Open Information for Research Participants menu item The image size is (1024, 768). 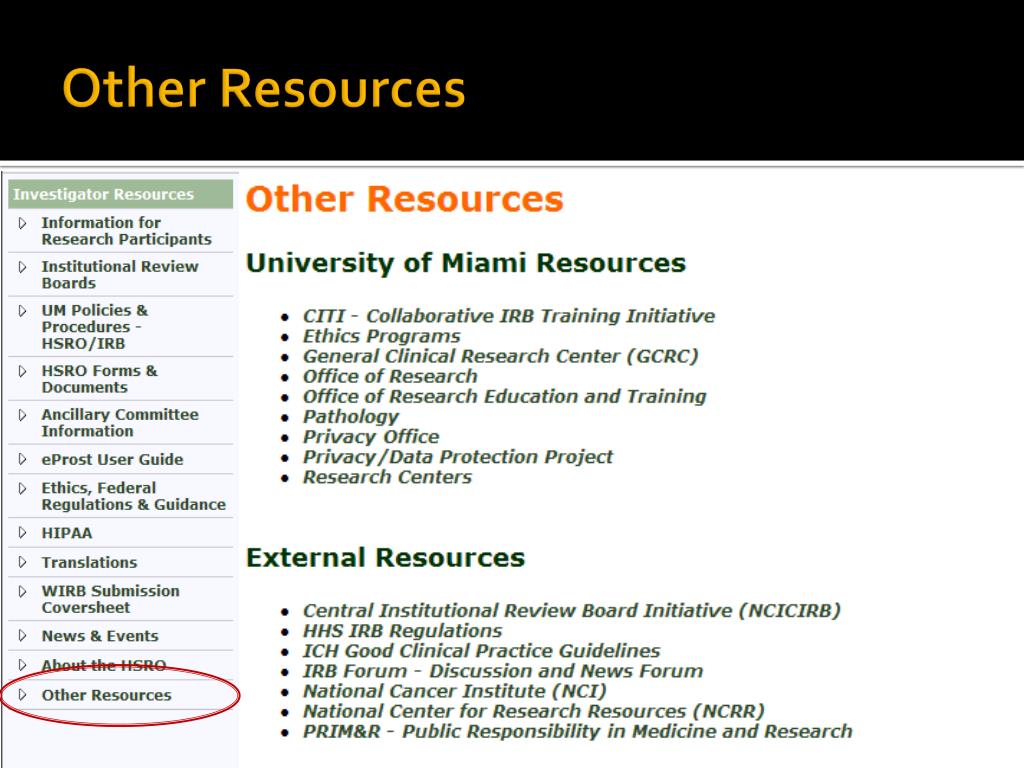coord(126,231)
